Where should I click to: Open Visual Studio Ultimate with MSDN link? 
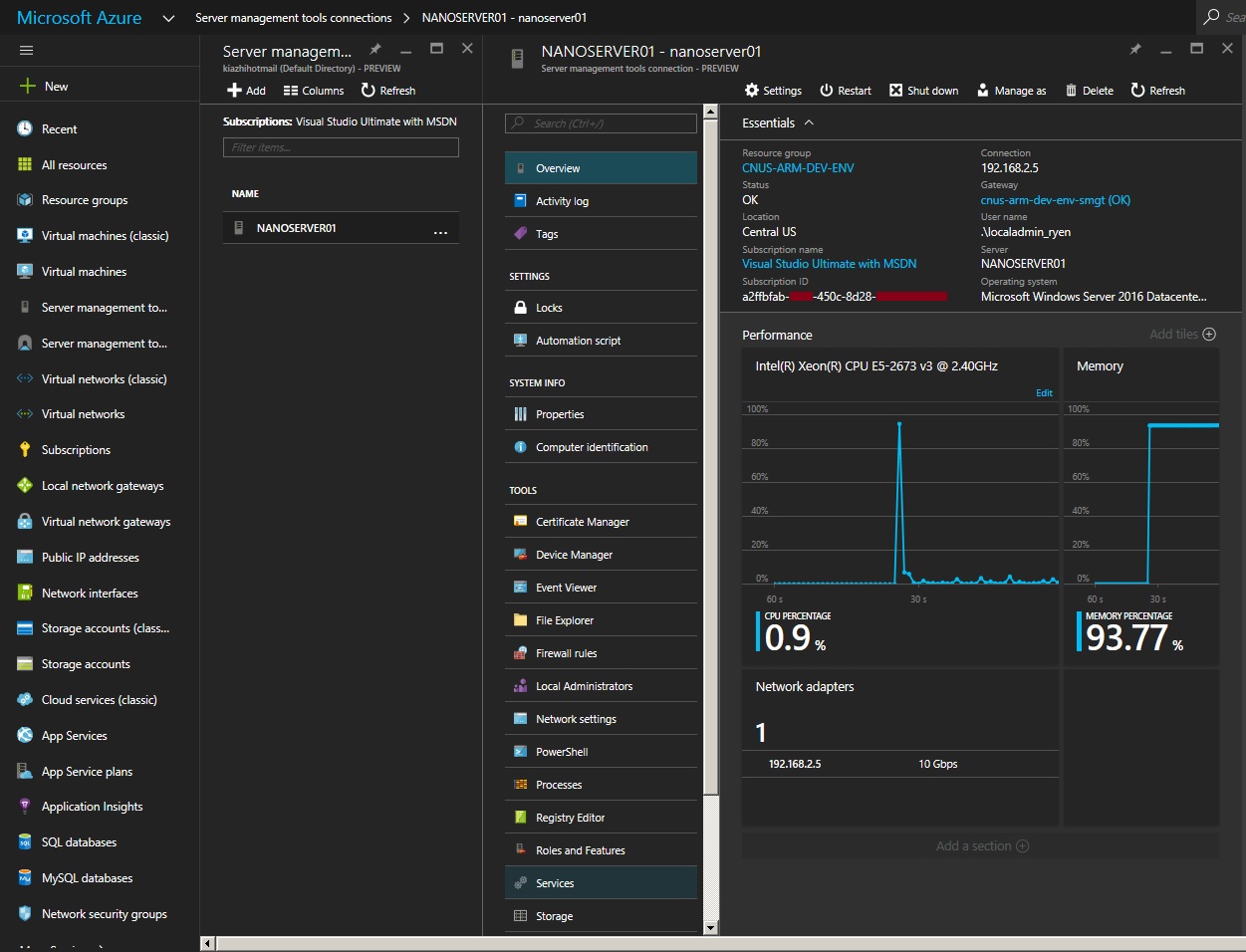pyautogui.click(x=830, y=264)
